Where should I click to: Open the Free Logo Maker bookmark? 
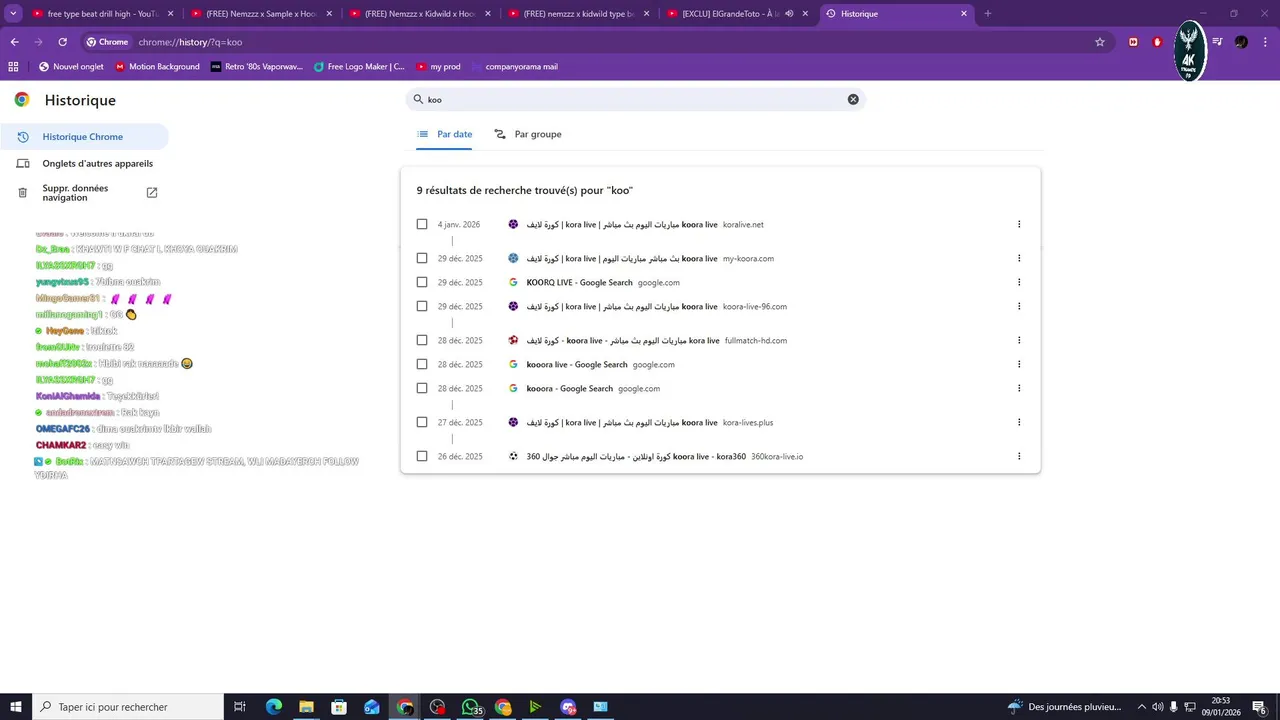(359, 67)
